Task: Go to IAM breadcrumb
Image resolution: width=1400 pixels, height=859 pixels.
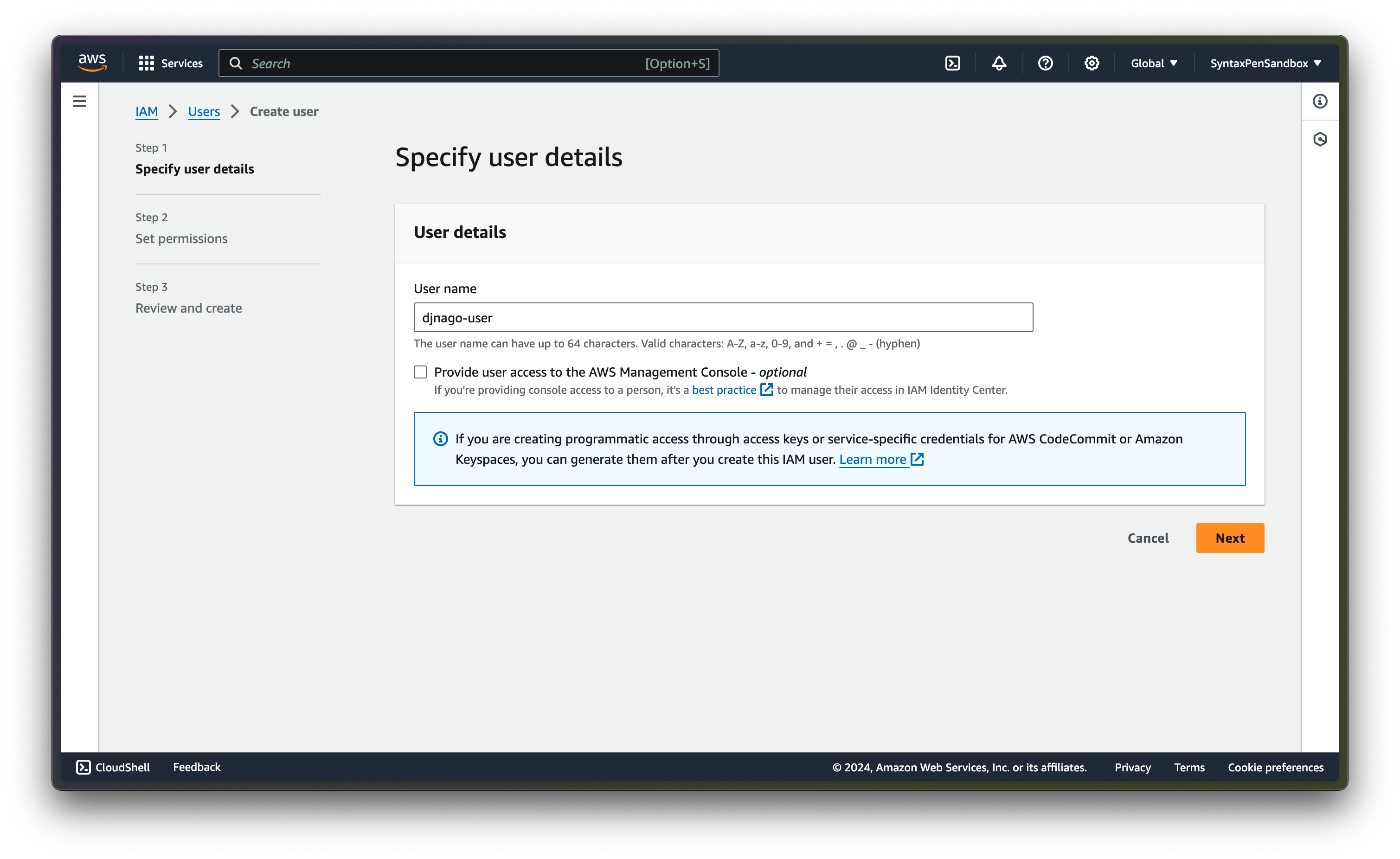Action: pyautogui.click(x=147, y=111)
